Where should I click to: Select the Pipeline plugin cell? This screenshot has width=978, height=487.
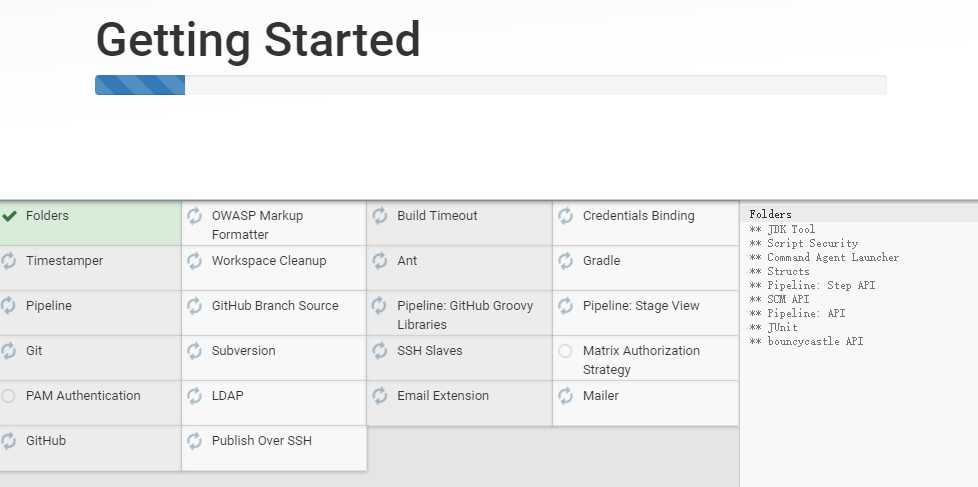tap(90, 313)
